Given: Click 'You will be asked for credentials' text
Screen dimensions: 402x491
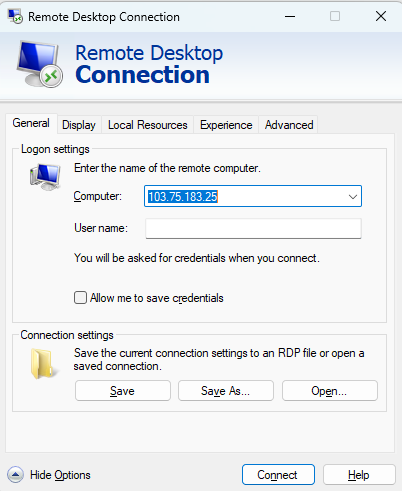Looking at the screenshot, I should pyautogui.click(x=197, y=258).
